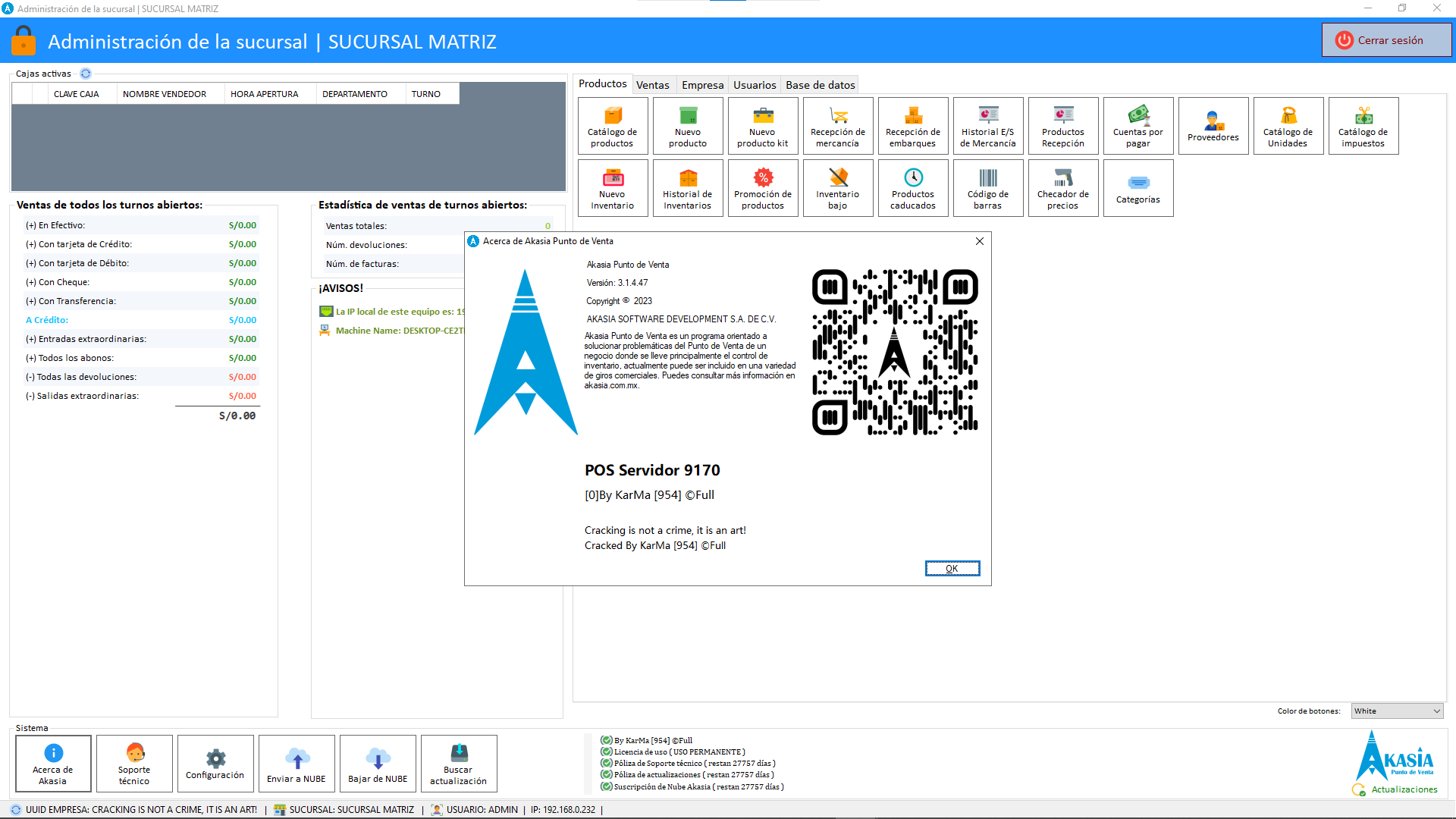Open Historial de Inventarios
The image size is (1456, 819).
pos(688,188)
